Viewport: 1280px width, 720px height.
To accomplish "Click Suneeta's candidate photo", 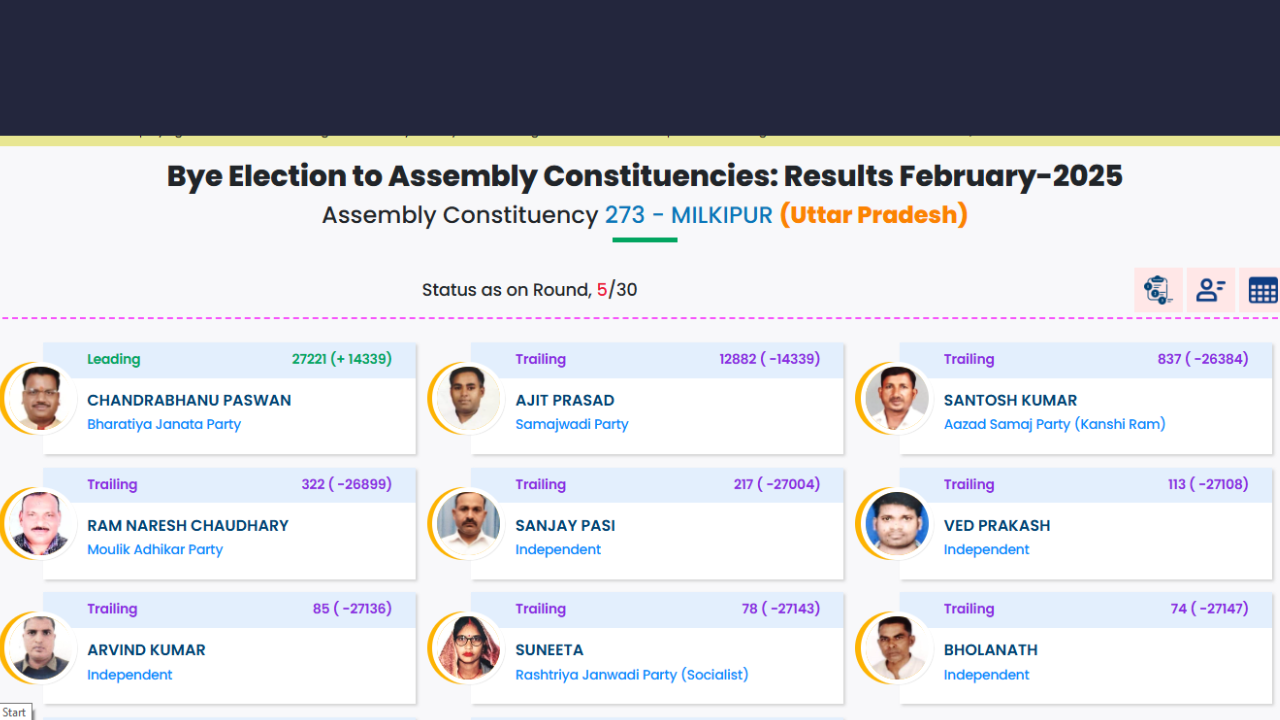I will [x=468, y=648].
